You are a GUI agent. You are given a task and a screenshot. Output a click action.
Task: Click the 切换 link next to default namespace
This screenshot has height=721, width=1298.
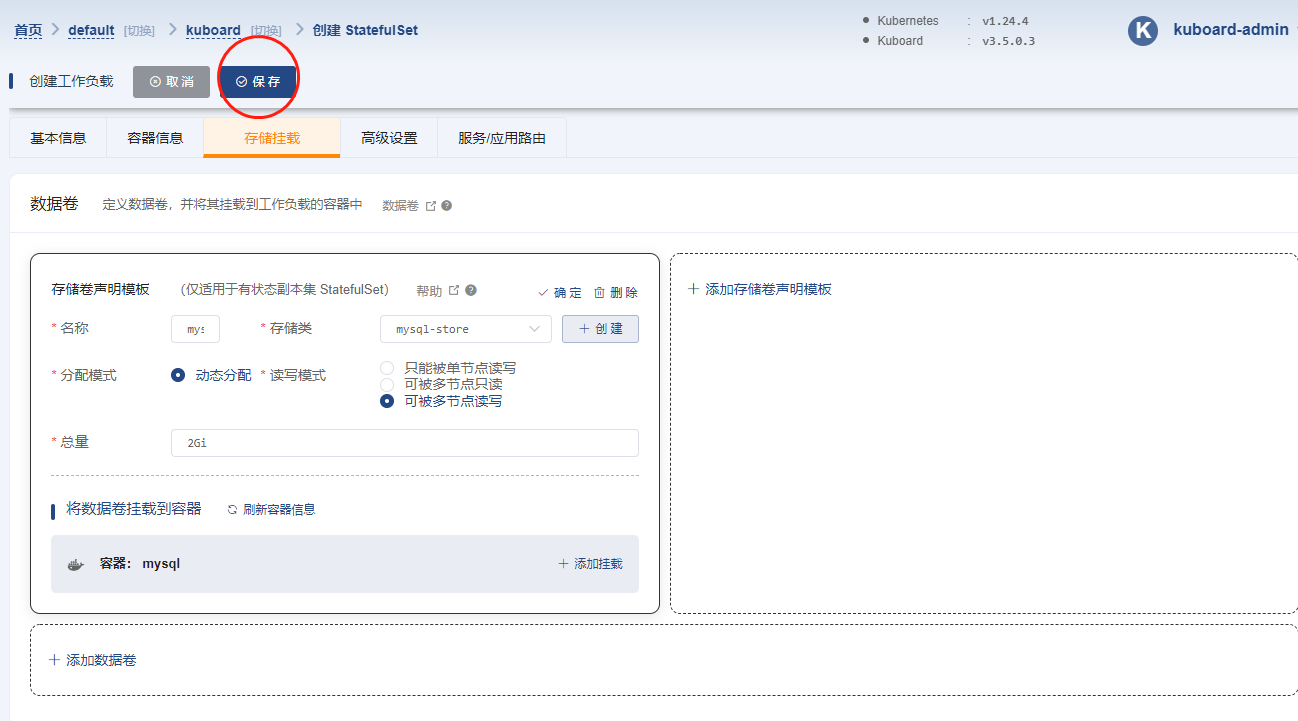[139, 31]
